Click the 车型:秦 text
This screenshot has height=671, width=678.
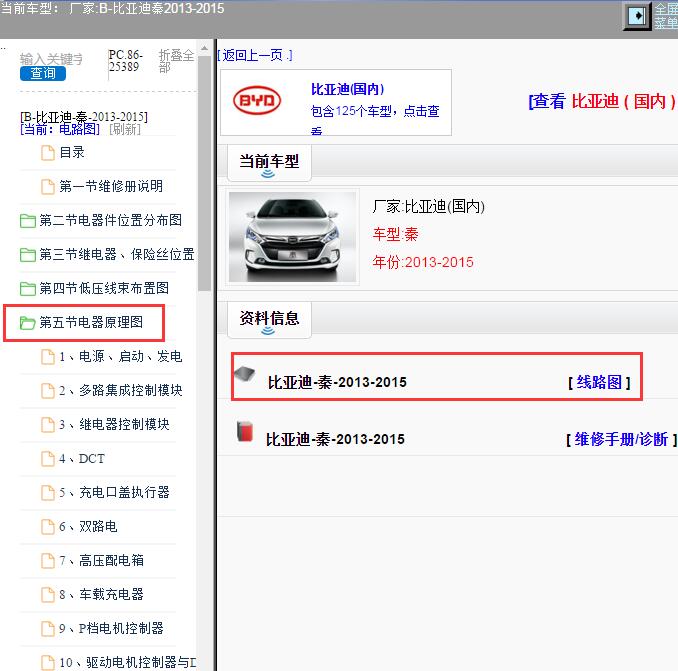click(395, 234)
